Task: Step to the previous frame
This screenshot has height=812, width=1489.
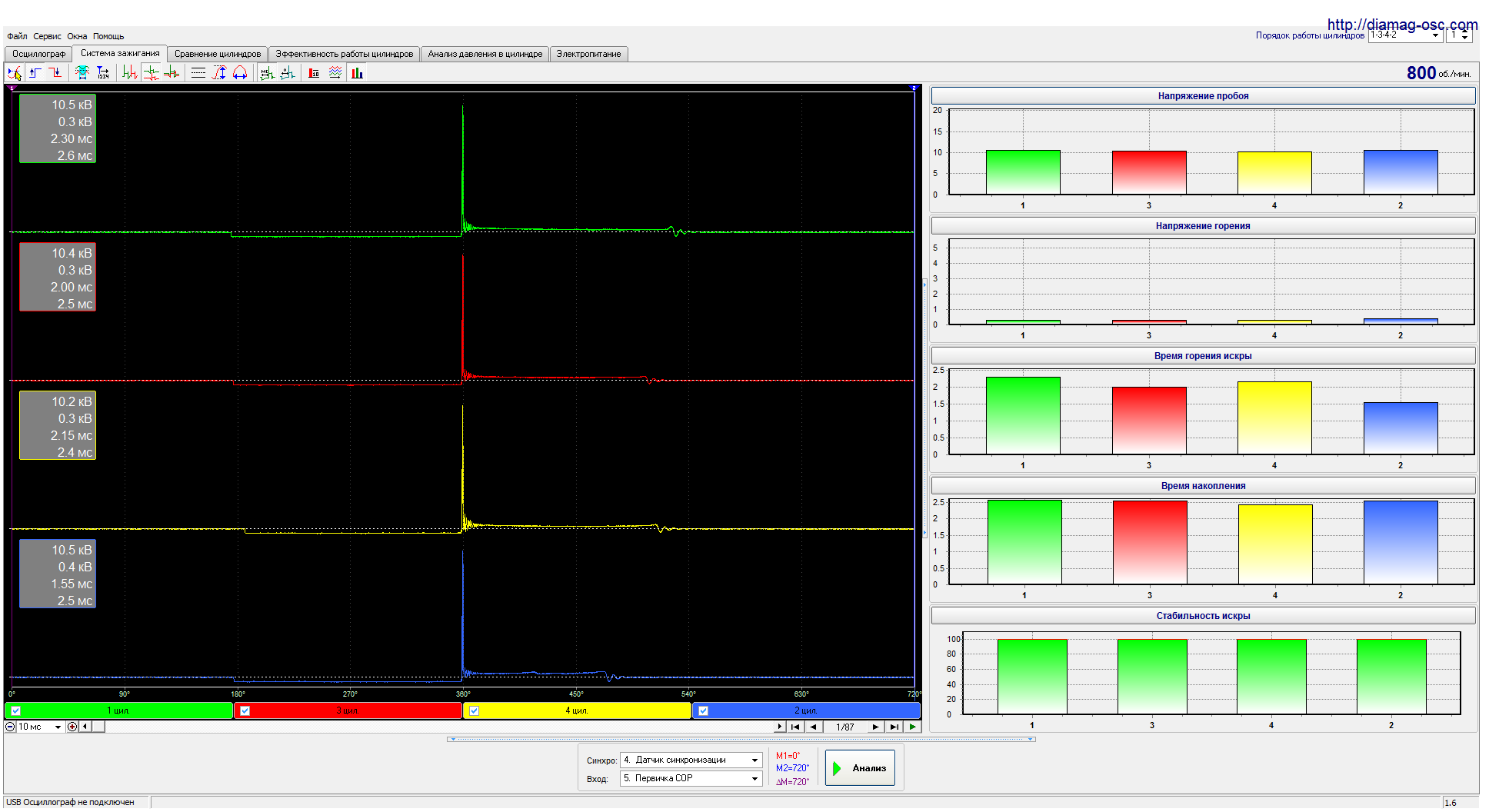Action: tap(813, 727)
